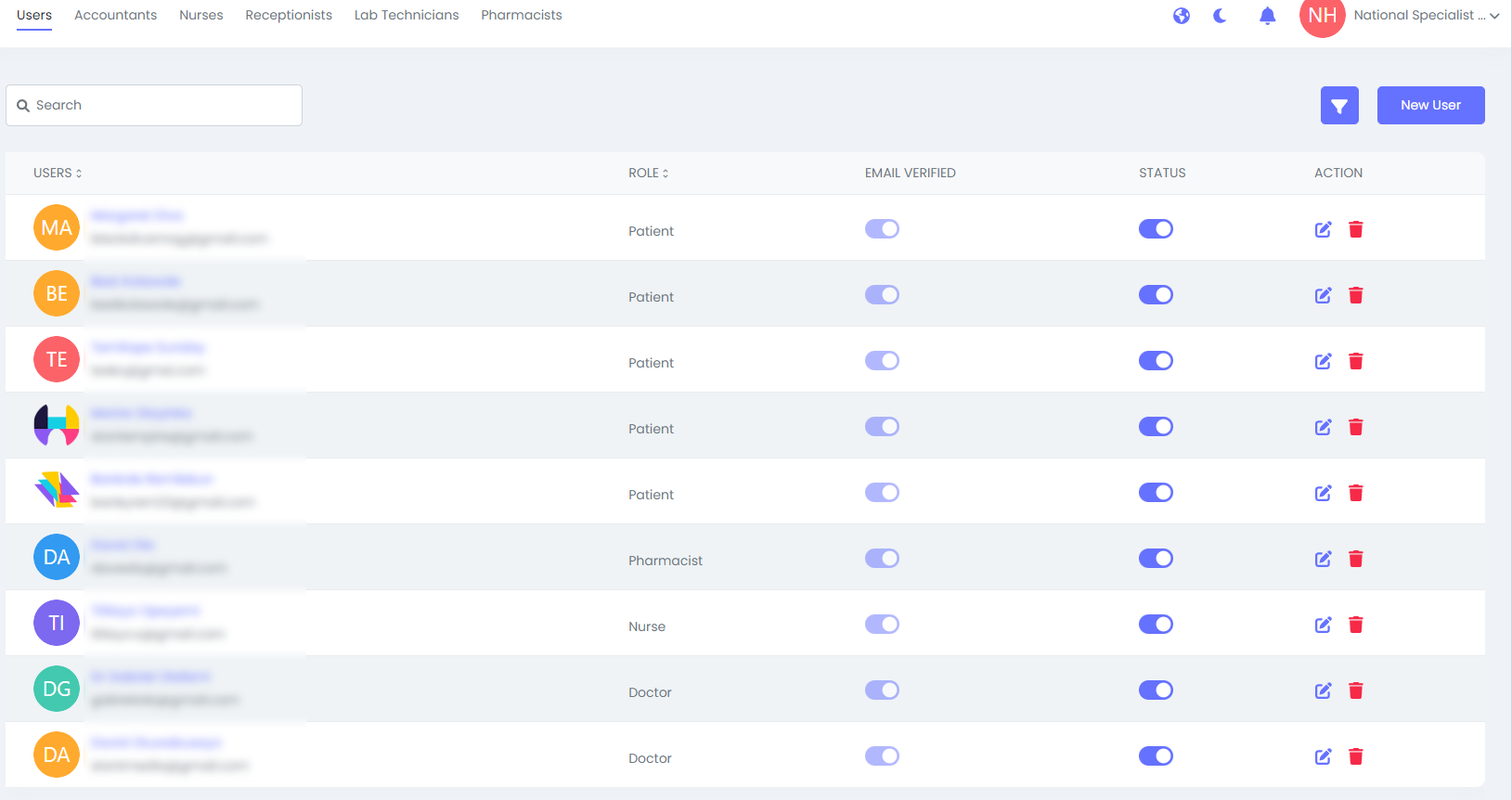Delete the last Doctor user row
1512x800 pixels.
[x=1355, y=756]
